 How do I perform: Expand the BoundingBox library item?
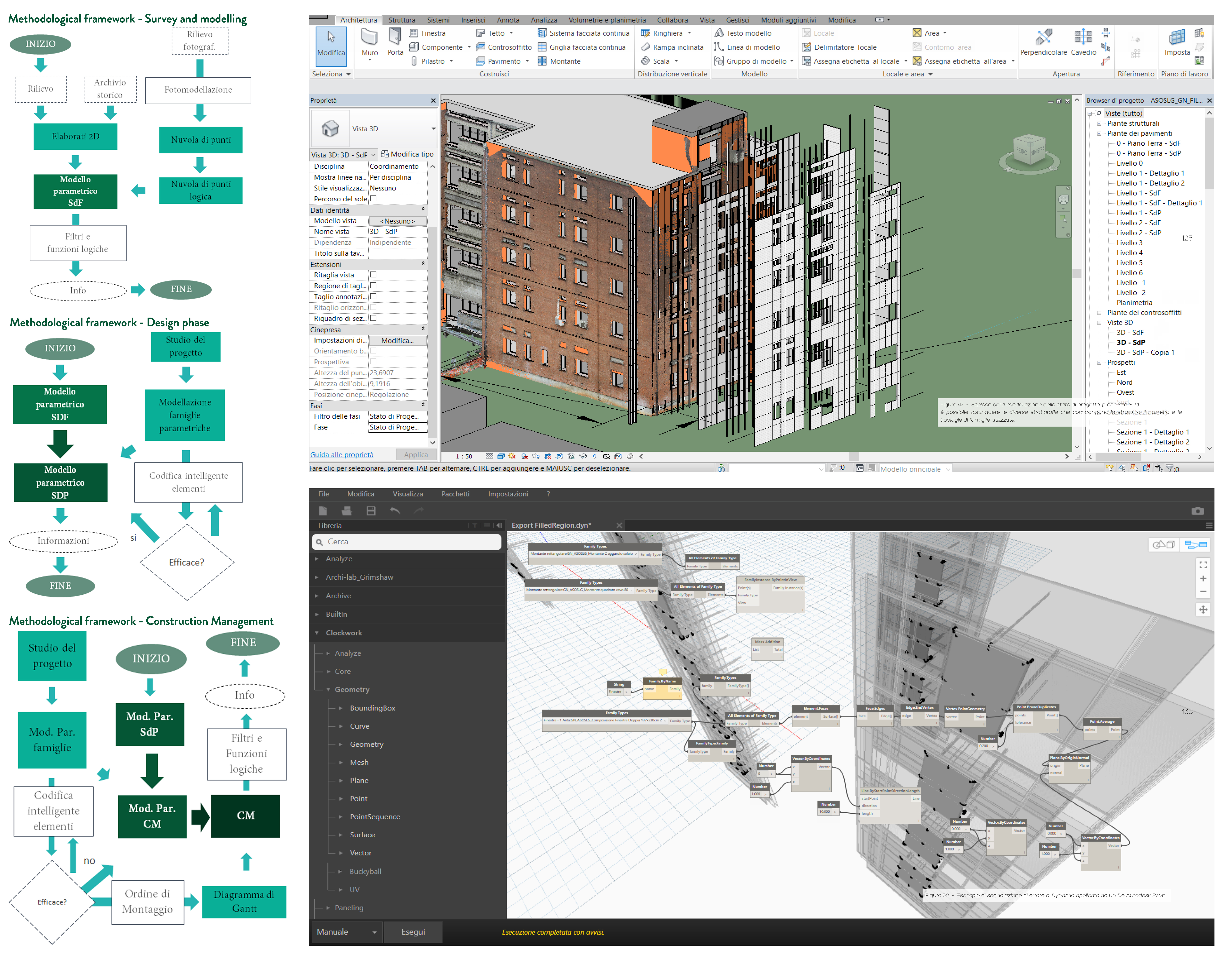click(x=340, y=708)
